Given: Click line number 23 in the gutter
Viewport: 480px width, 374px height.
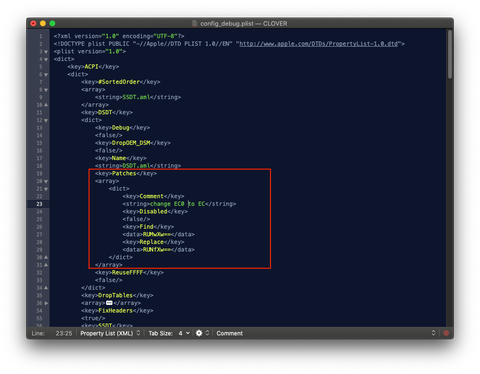Looking at the screenshot, I should click(39, 204).
